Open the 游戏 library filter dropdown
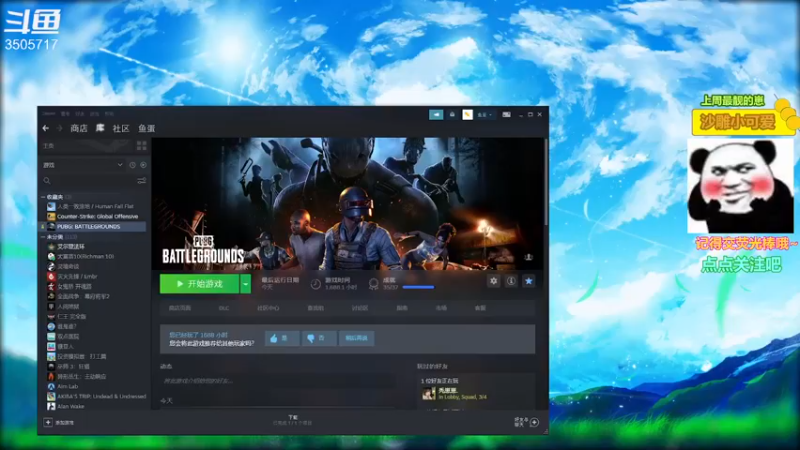Viewport: 800px width, 450px height. pyautogui.click(x=83, y=165)
